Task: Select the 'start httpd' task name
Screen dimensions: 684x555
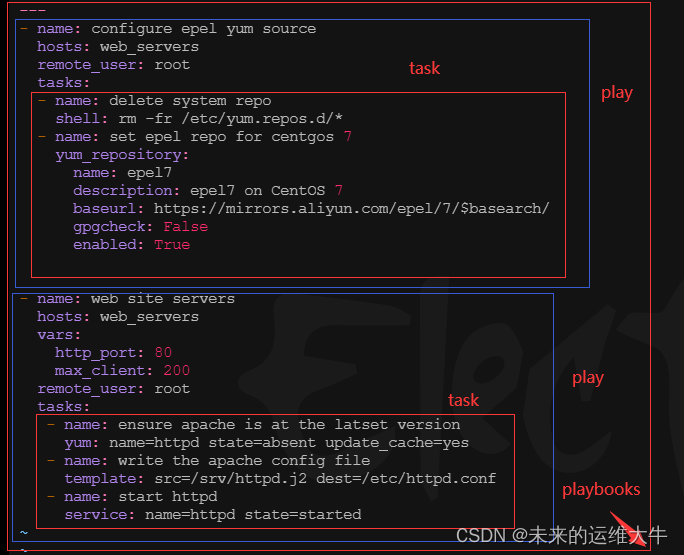Action: pyautogui.click(x=168, y=497)
